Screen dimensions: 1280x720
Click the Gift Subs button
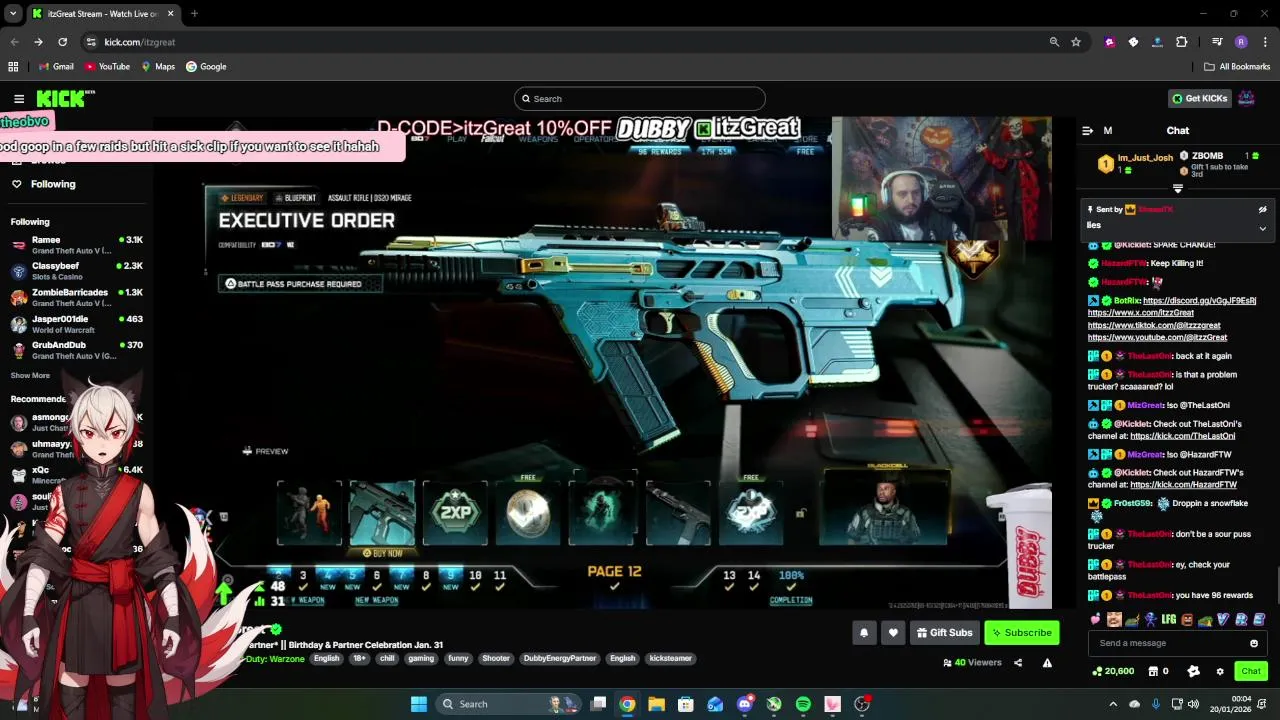click(943, 633)
